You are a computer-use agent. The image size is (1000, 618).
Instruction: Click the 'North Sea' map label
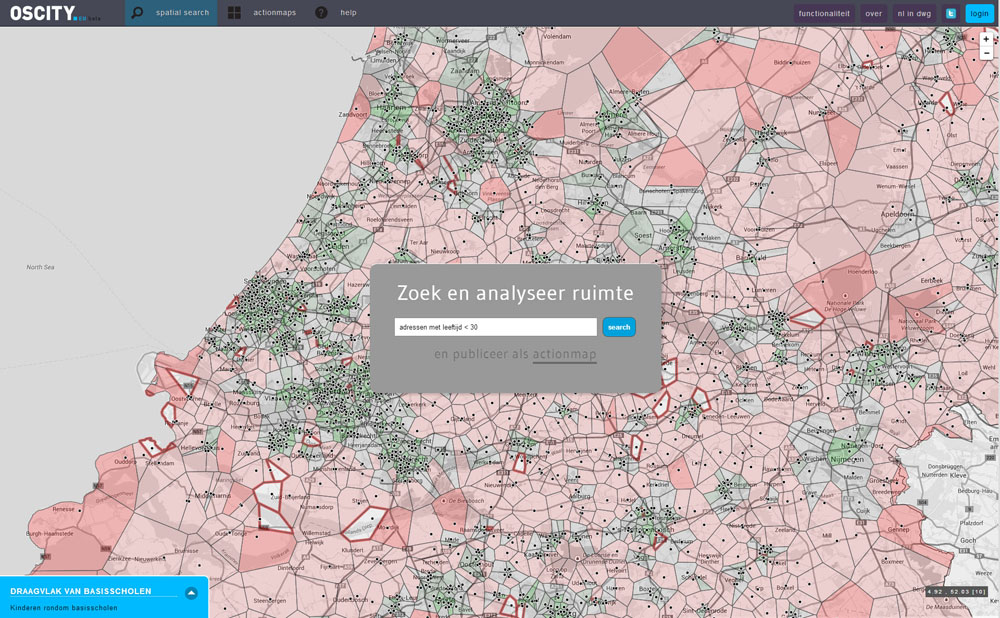[x=40, y=267]
